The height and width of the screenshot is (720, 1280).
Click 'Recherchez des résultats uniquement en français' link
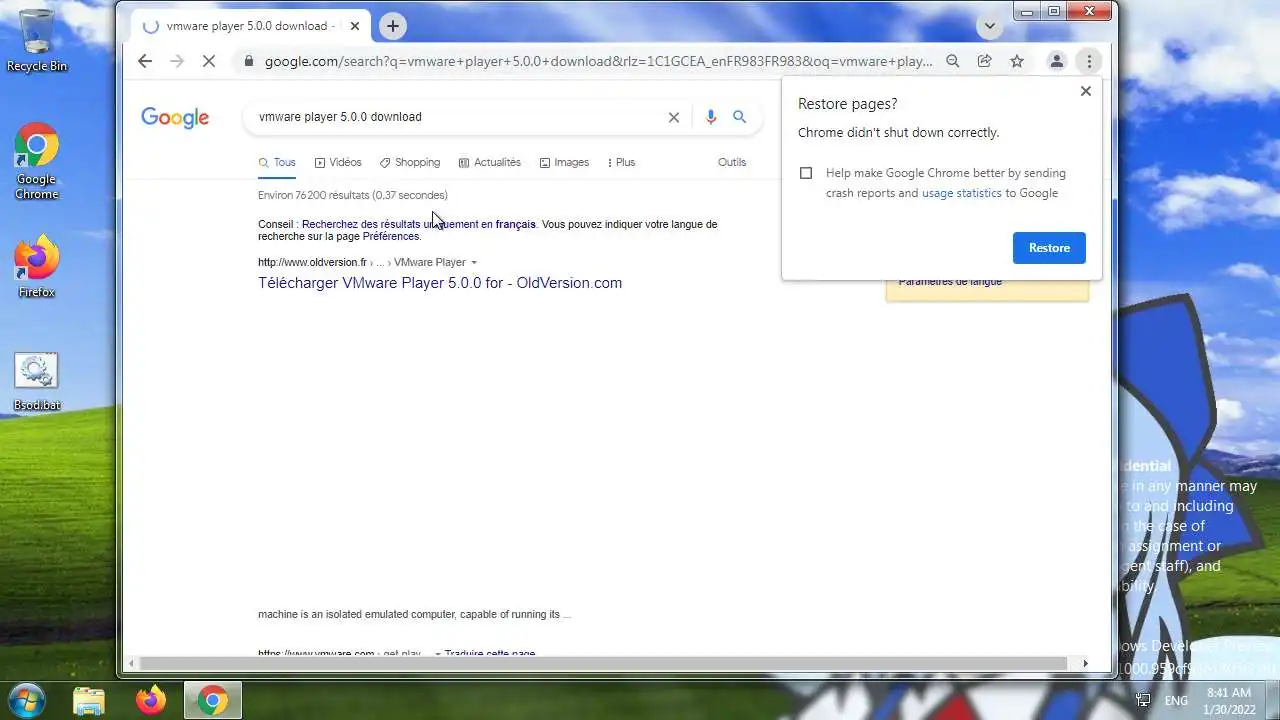[x=419, y=224]
